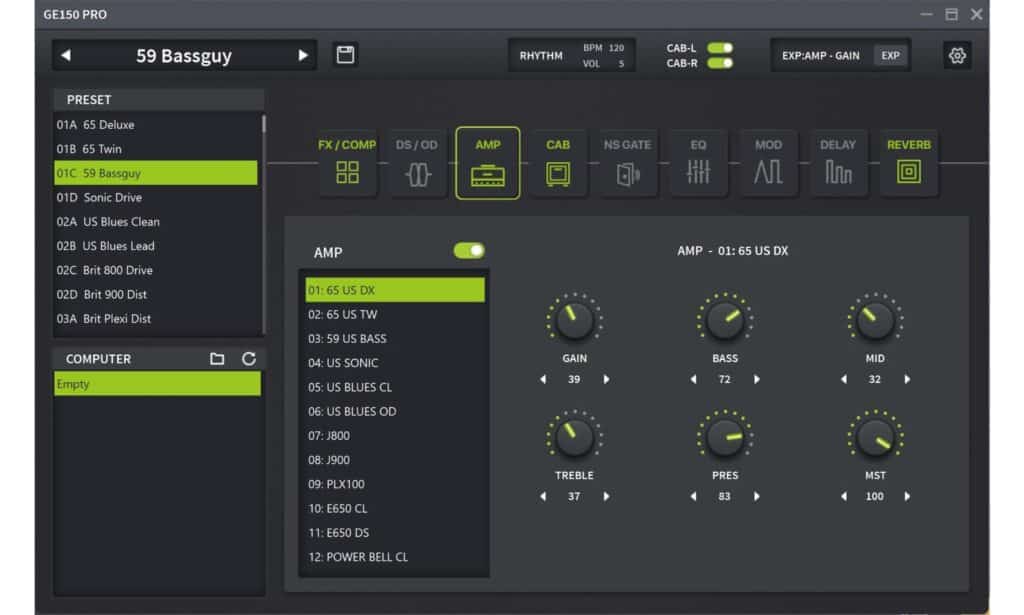Go to next preset with right arrow

[x=302, y=55]
